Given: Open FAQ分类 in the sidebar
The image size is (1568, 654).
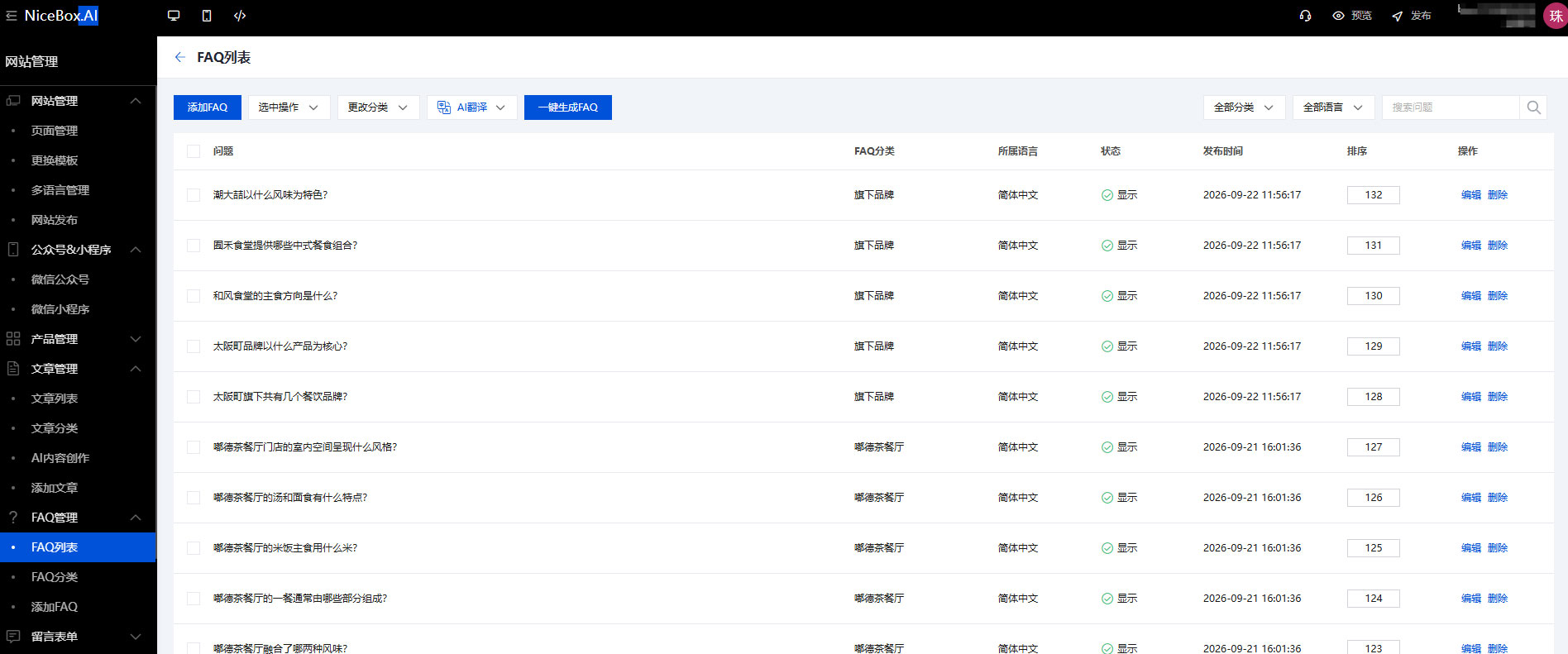Looking at the screenshot, I should [55, 577].
